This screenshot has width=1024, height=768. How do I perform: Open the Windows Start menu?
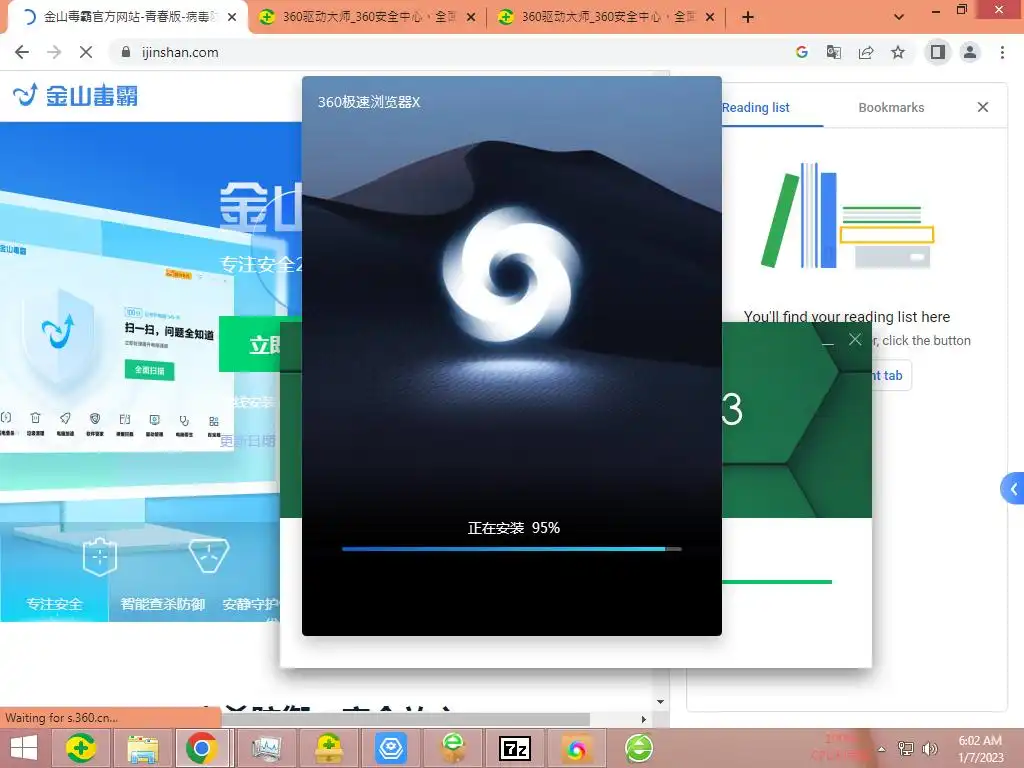pos(24,748)
